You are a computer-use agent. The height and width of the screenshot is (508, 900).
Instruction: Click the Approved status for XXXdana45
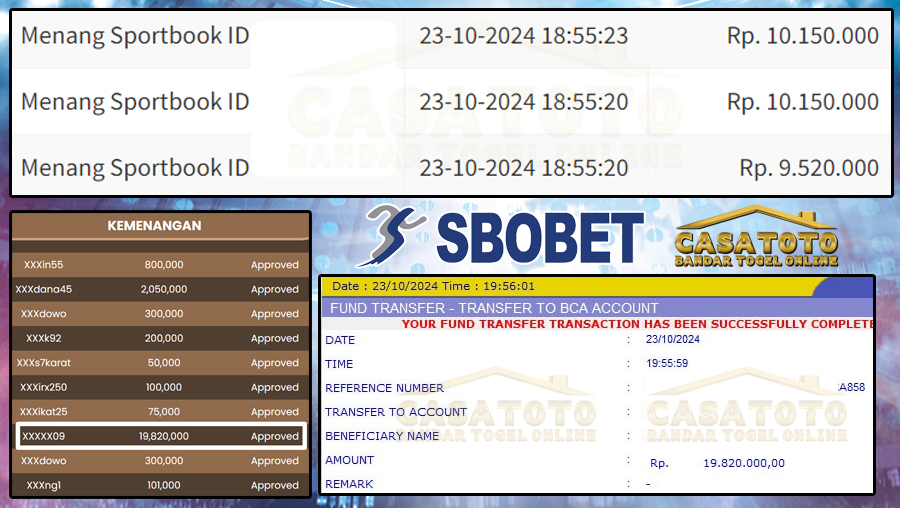click(274, 289)
